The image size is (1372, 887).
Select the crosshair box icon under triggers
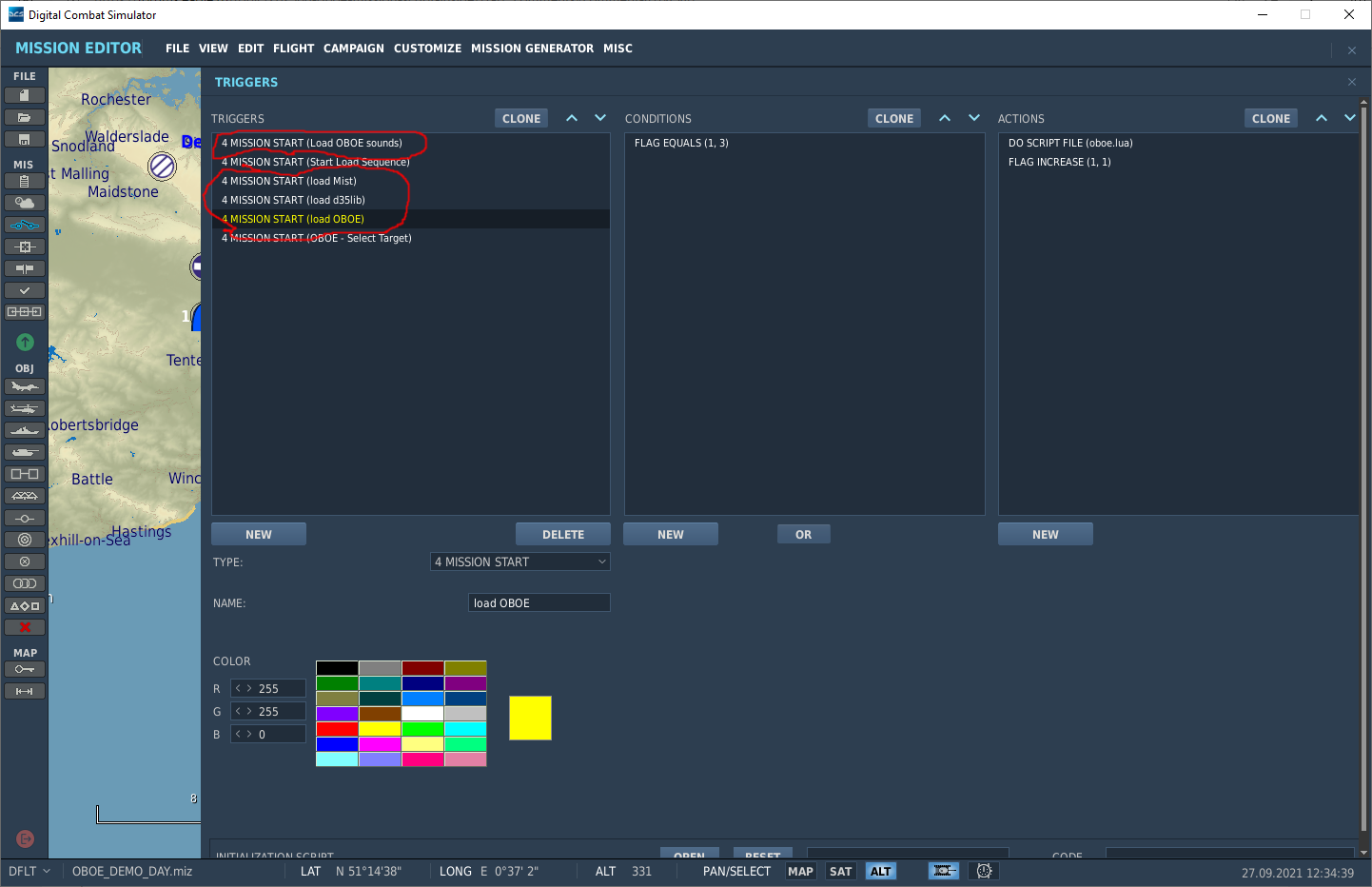pos(25,246)
